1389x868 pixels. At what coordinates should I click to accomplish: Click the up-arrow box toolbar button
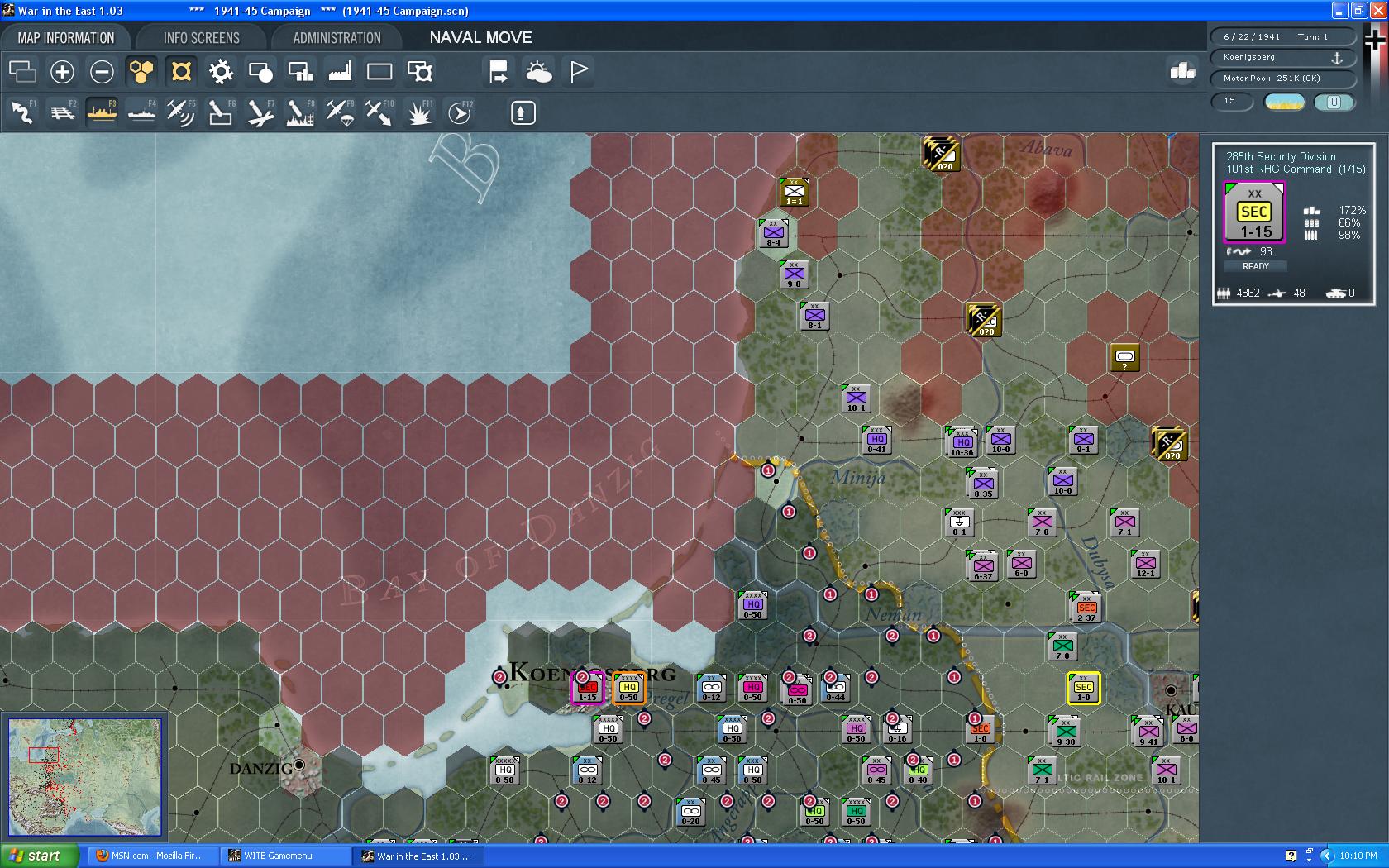coord(523,112)
